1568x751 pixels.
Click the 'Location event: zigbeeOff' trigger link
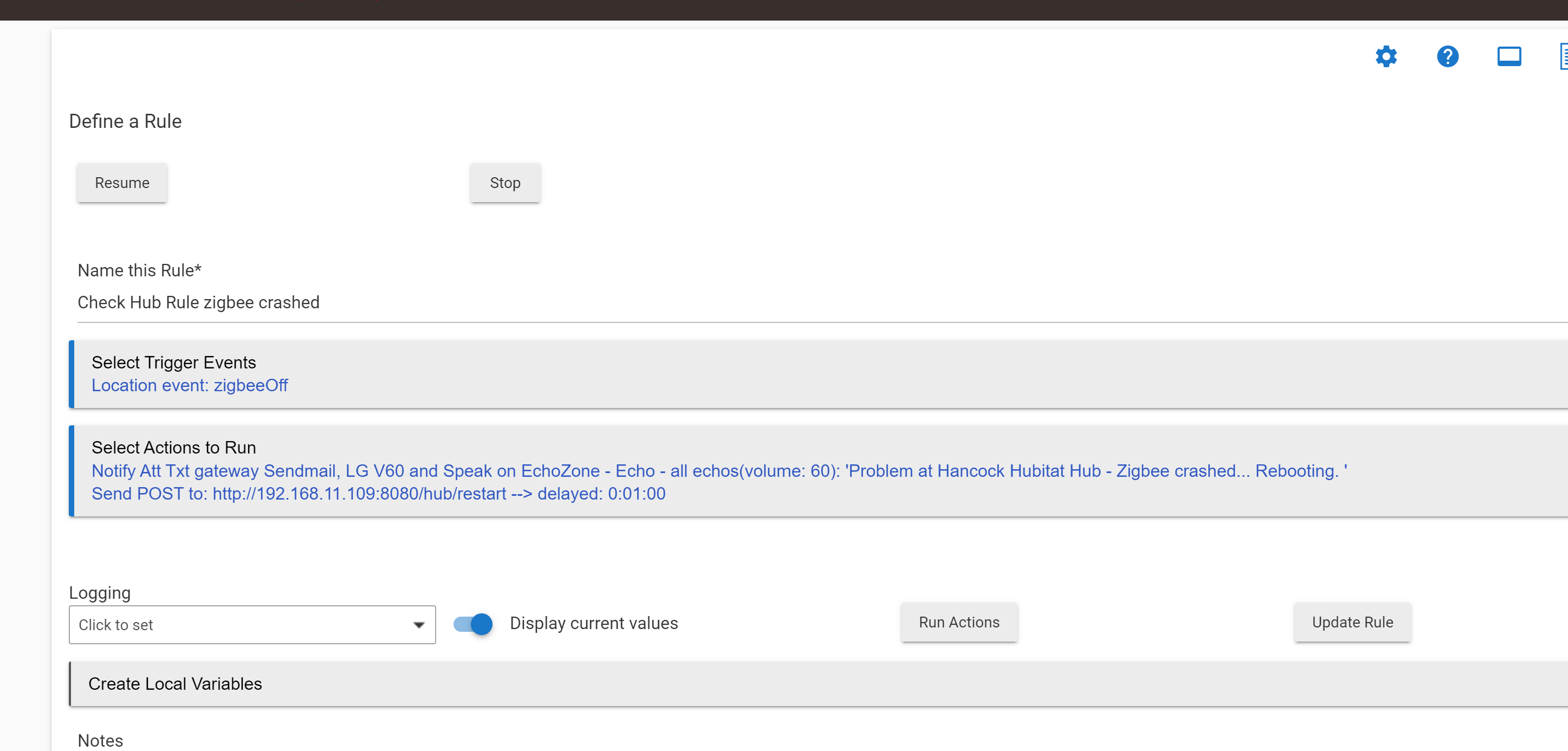189,385
